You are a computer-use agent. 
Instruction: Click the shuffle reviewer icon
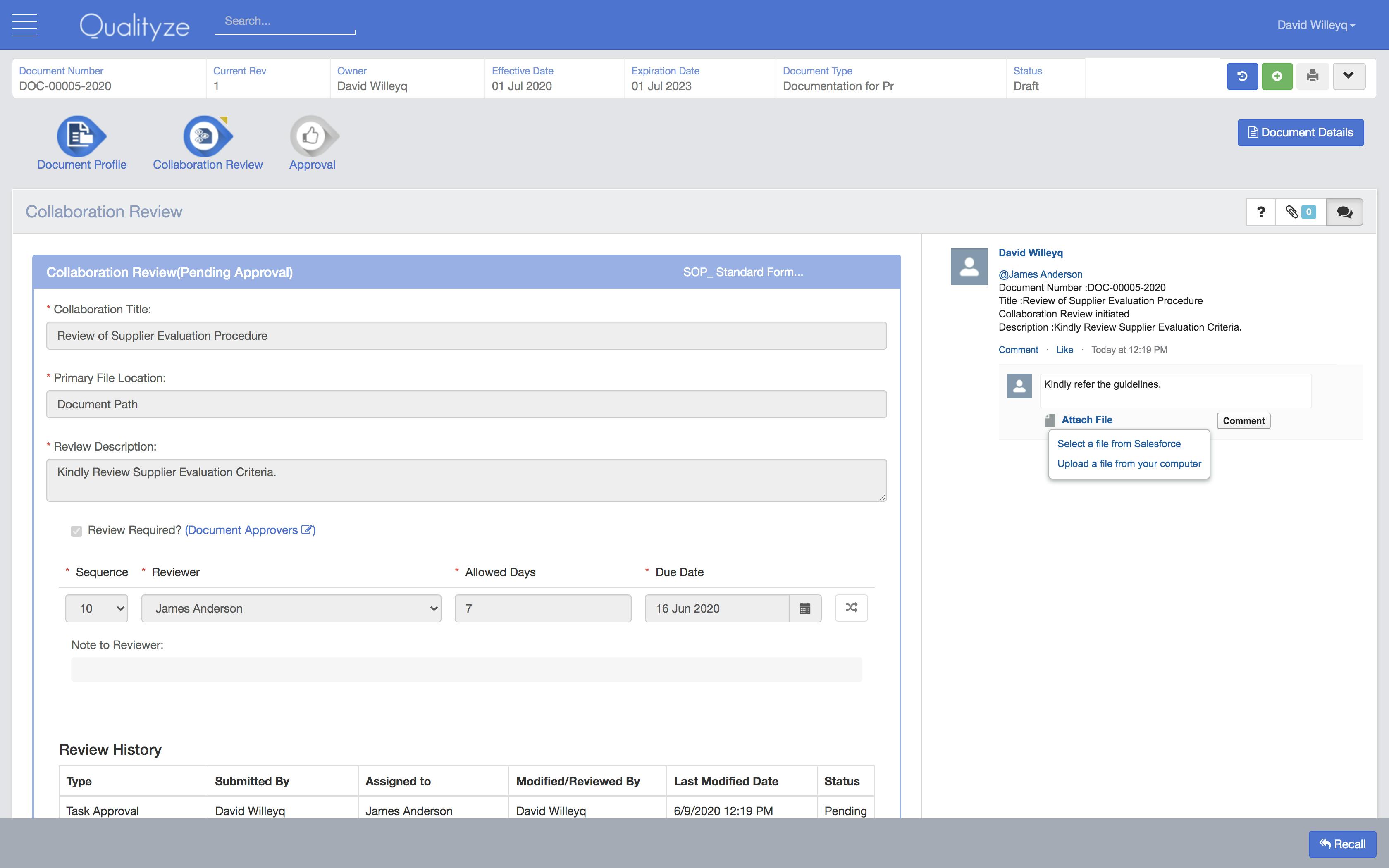point(851,608)
